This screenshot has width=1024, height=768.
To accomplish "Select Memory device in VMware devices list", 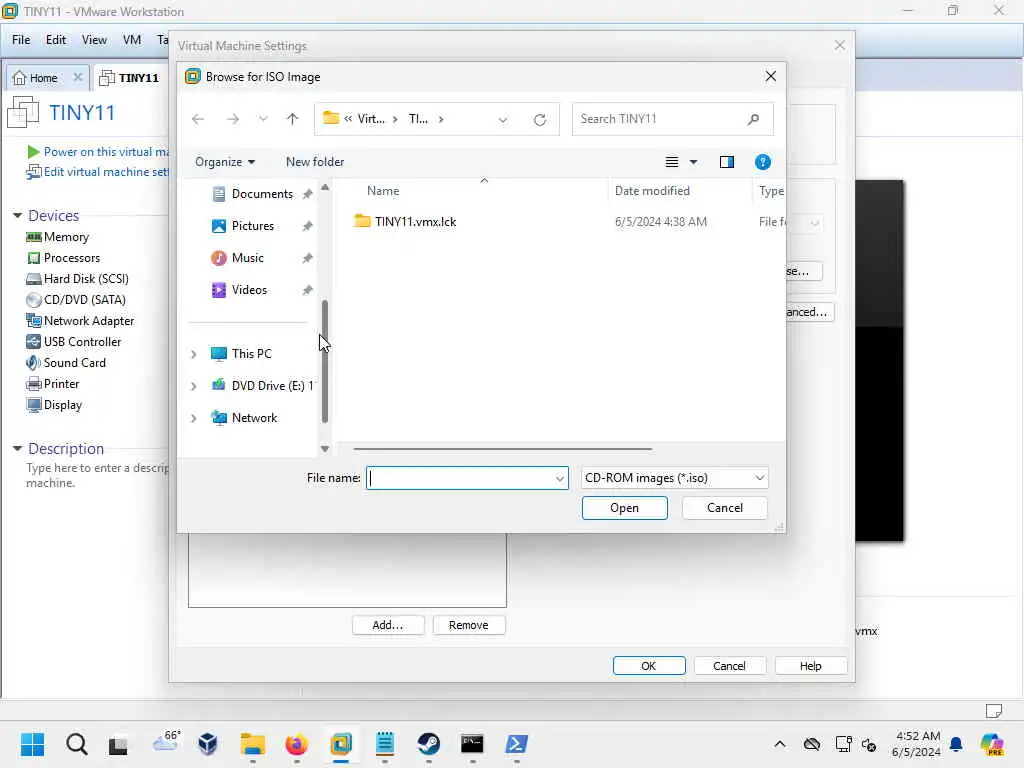I will click(x=57, y=237).
